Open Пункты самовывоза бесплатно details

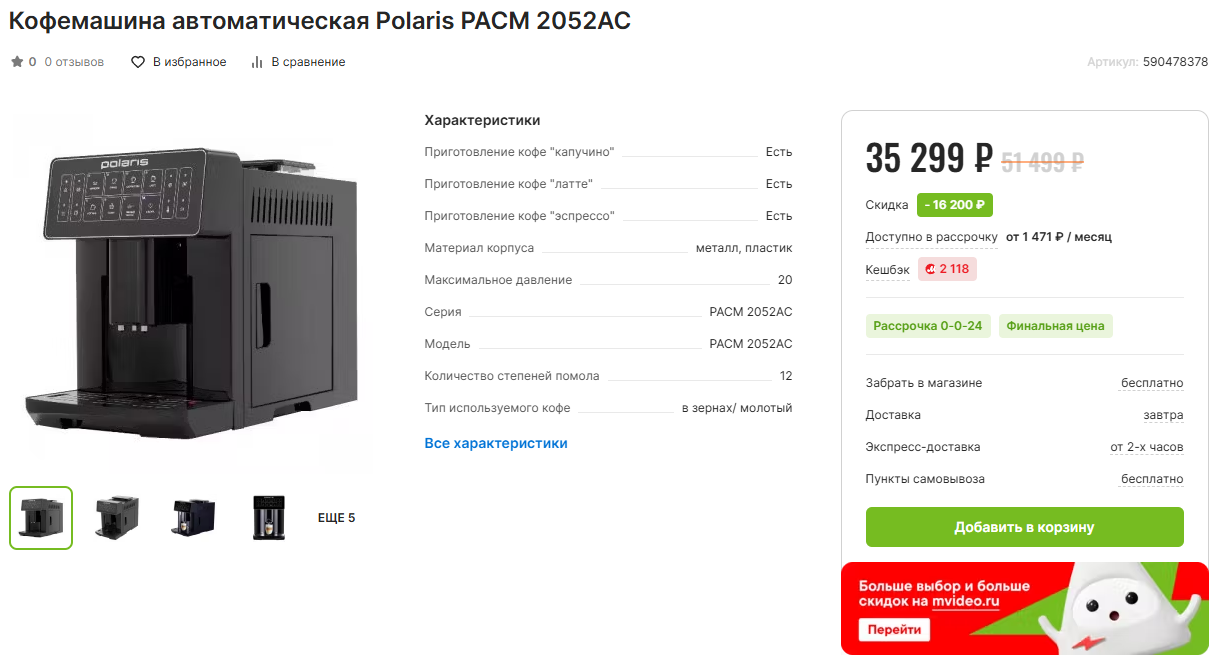(x=1152, y=479)
